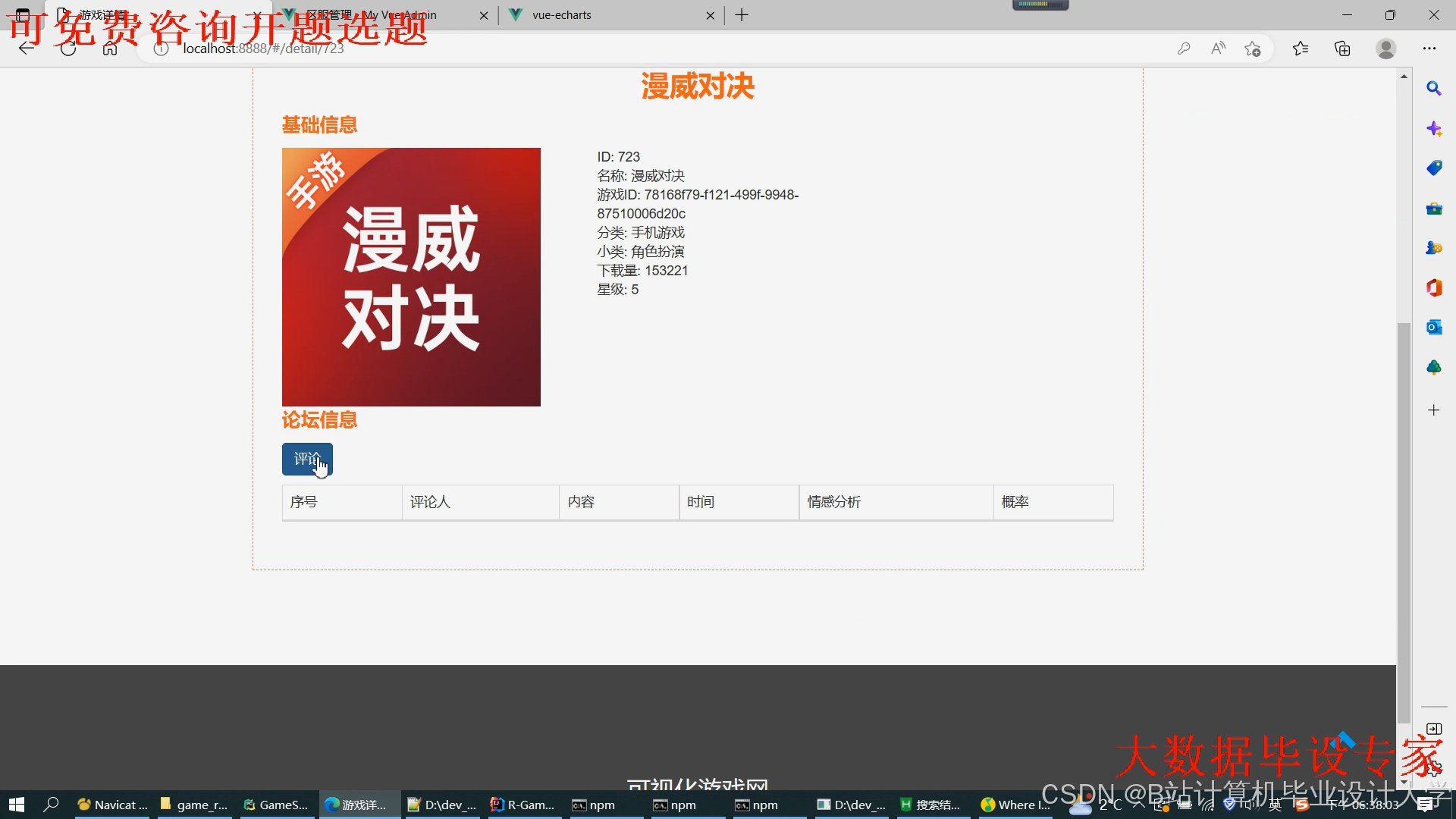This screenshot has width=1456, height=819.
Task: Click the Favorites star toolbar icon
Action: pyautogui.click(x=1301, y=49)
